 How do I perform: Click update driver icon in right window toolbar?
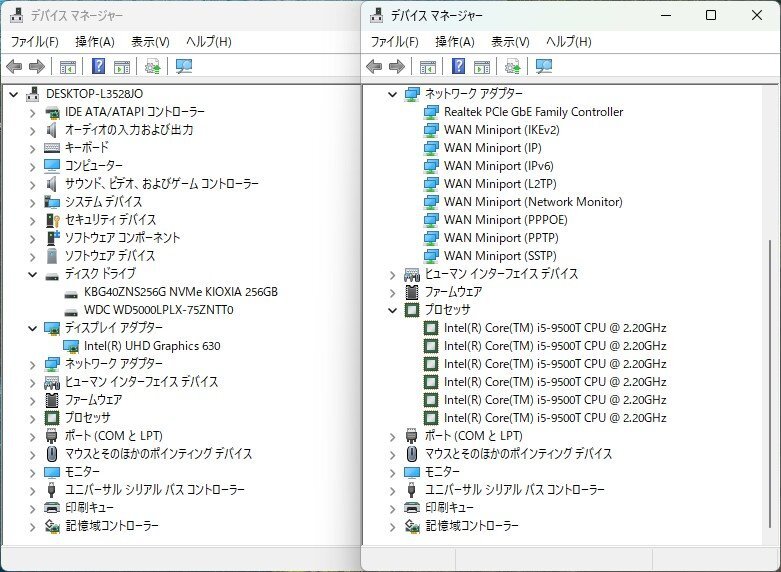pos(512,66)
